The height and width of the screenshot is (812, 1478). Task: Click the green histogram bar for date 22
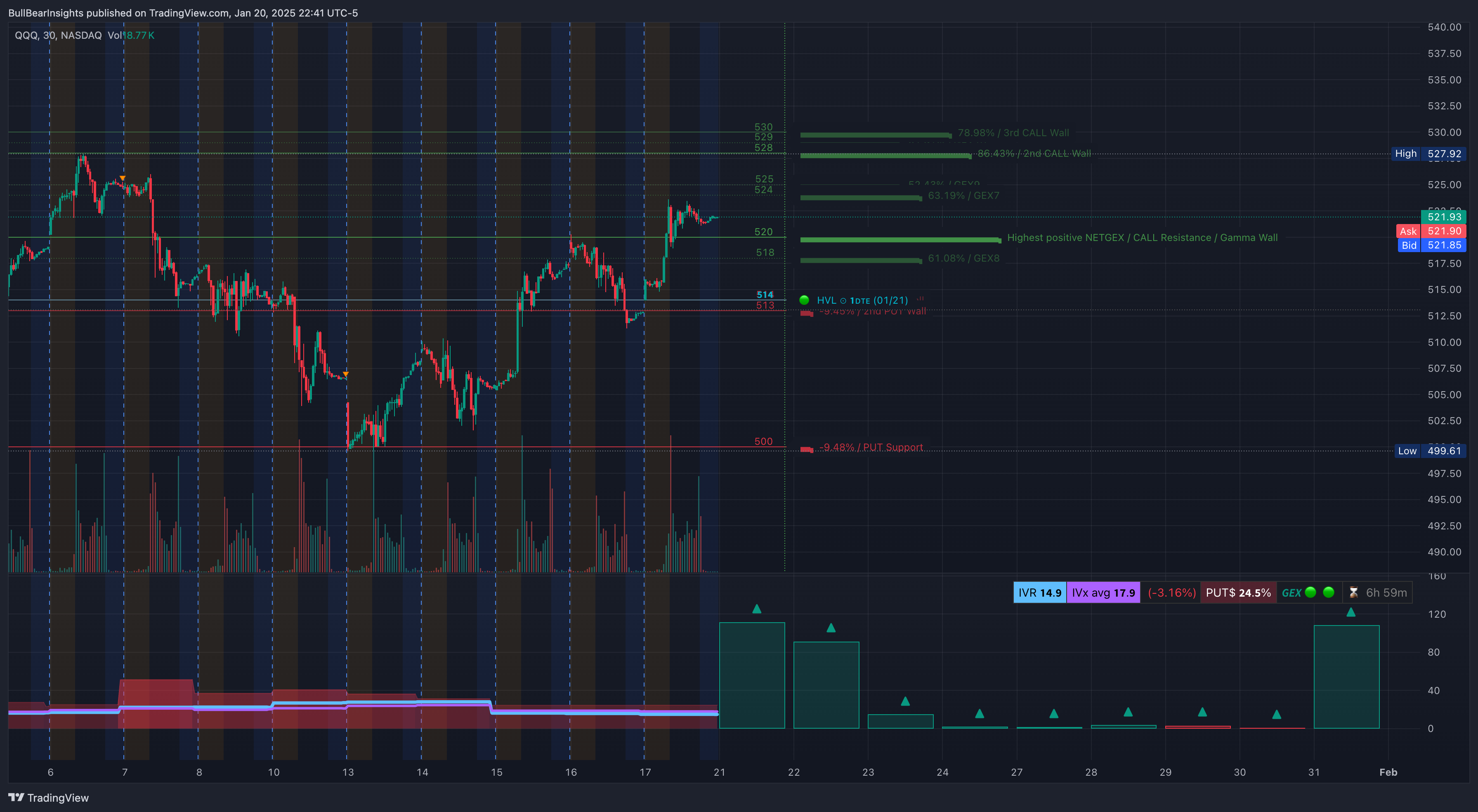pyautogui.click(x=826, y=685)
